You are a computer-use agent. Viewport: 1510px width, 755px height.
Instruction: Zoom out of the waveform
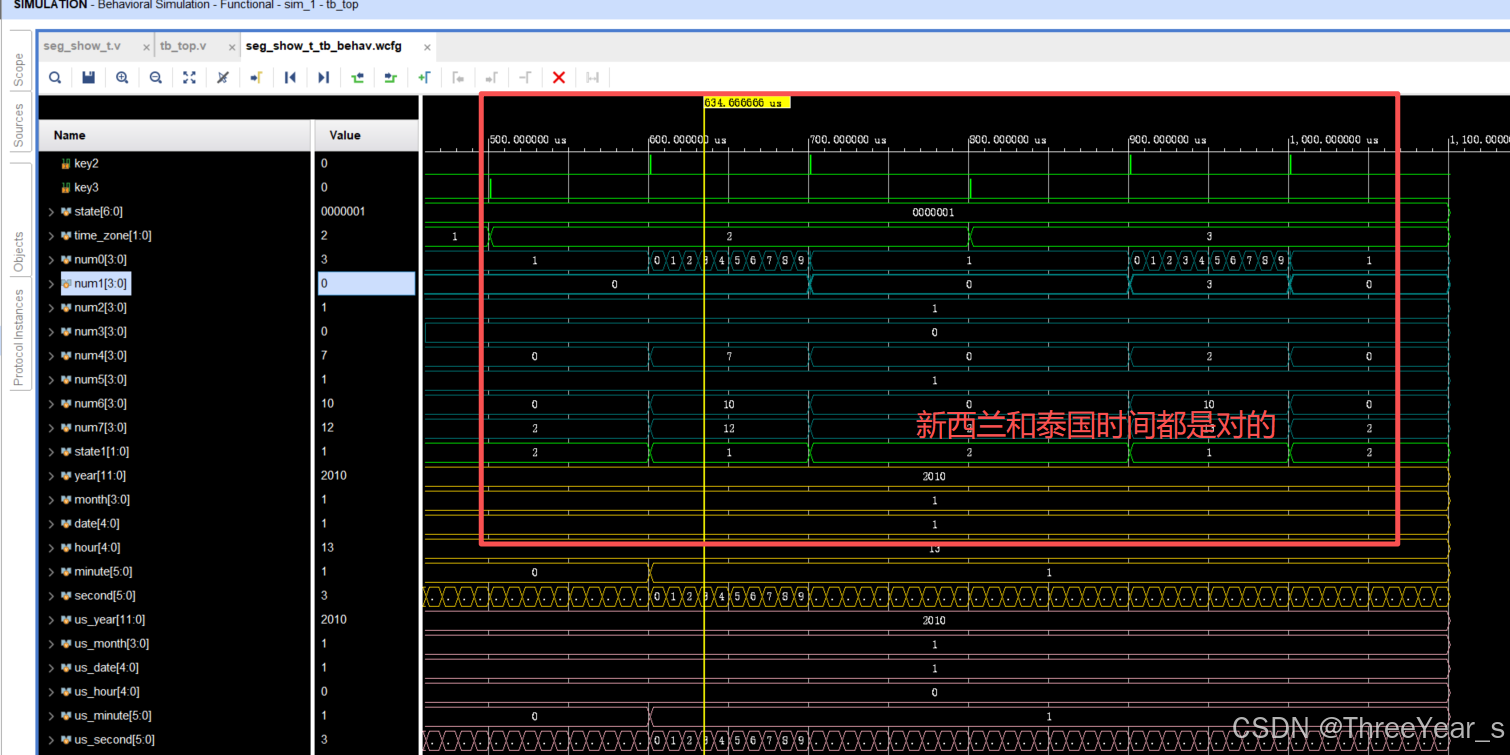click(x=156, y=77)
